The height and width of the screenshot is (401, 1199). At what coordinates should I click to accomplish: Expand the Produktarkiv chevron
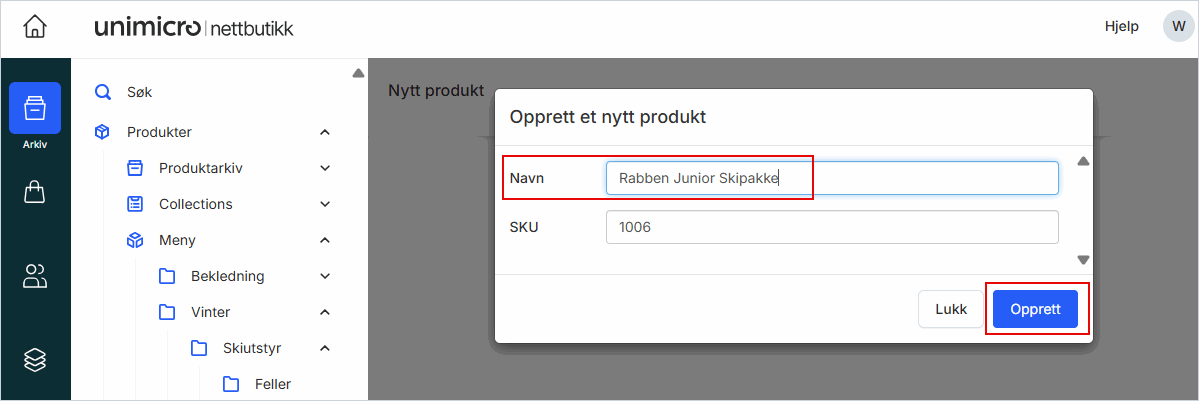point(324,168)
